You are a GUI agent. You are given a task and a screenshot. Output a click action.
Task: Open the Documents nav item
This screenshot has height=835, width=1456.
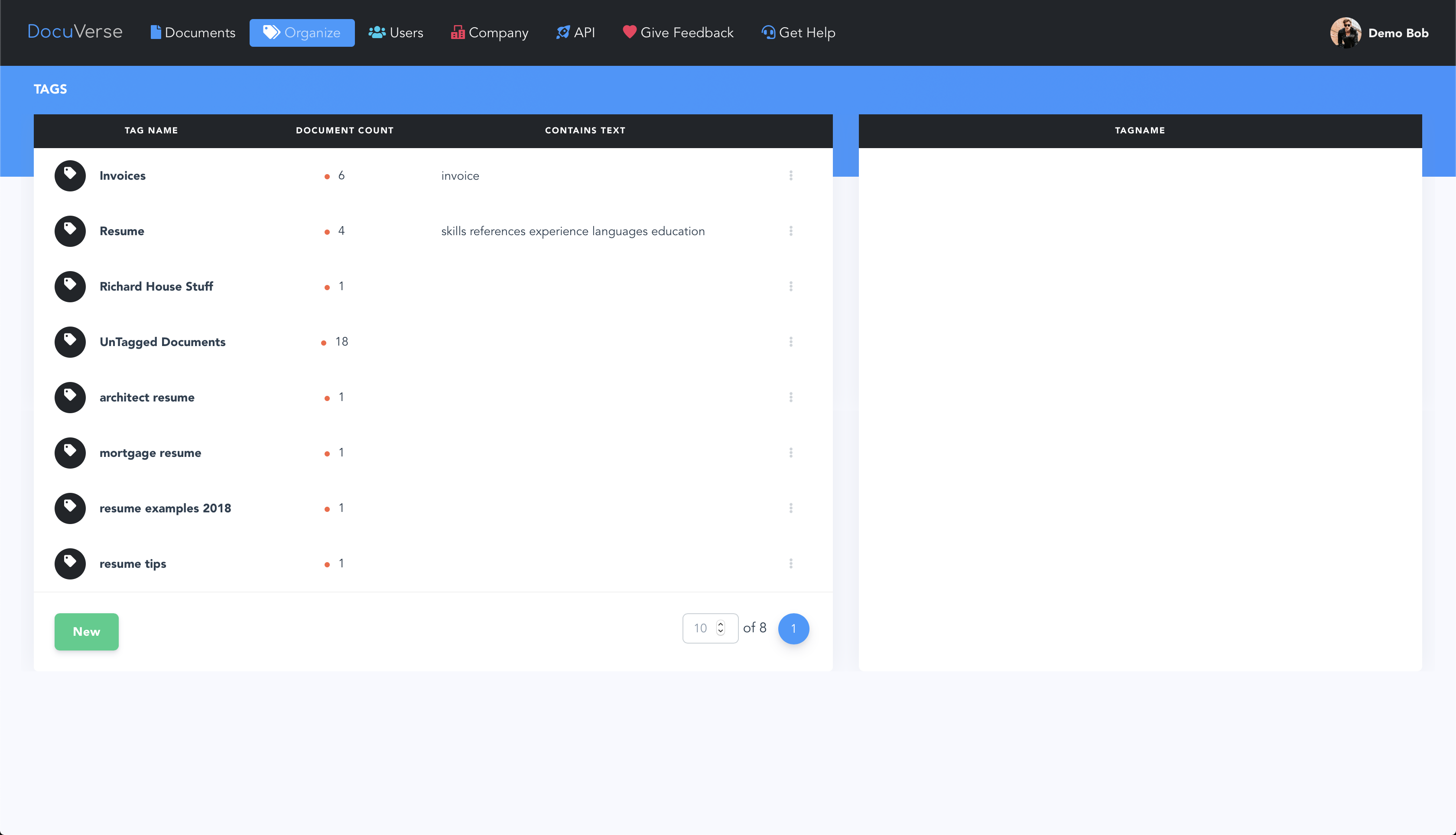[193, 32]
